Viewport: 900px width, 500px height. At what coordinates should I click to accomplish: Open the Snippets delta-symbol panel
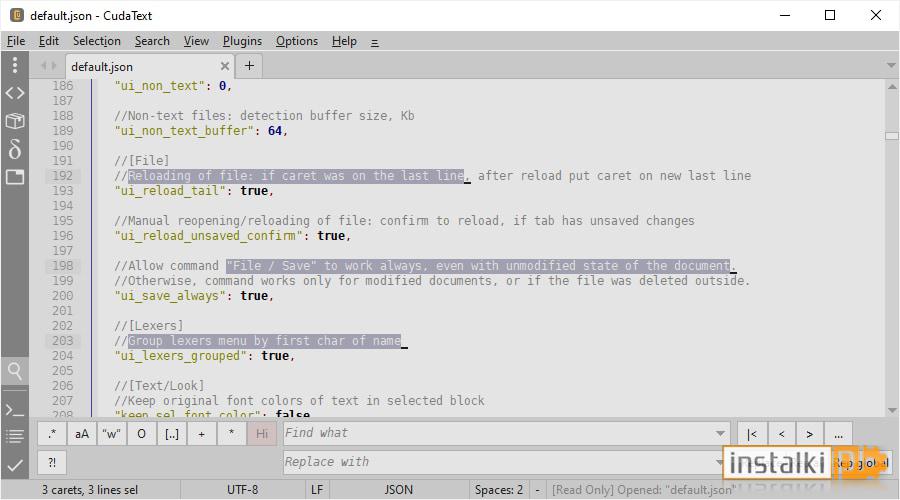15,149
